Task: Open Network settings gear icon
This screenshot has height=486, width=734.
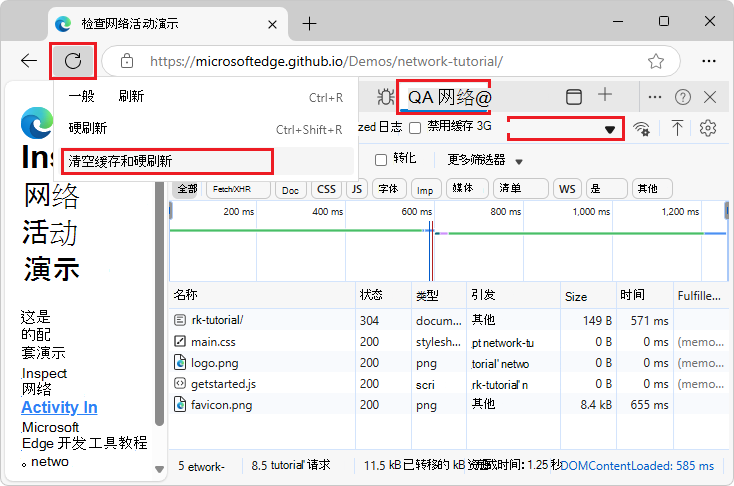Action: coord(708,127)
